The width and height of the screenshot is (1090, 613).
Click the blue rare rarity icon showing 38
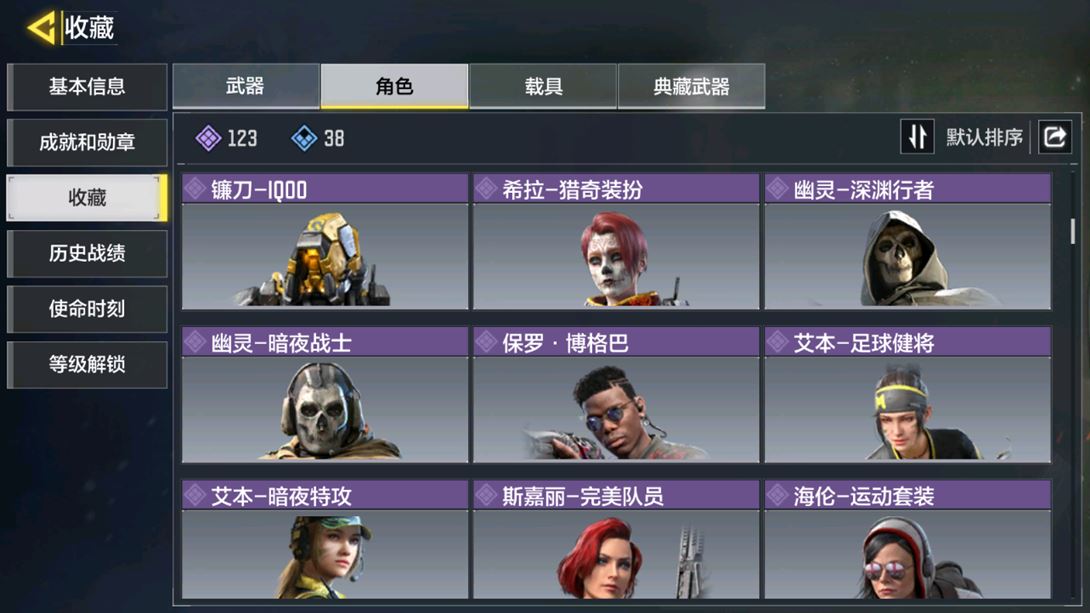(304, 138)
